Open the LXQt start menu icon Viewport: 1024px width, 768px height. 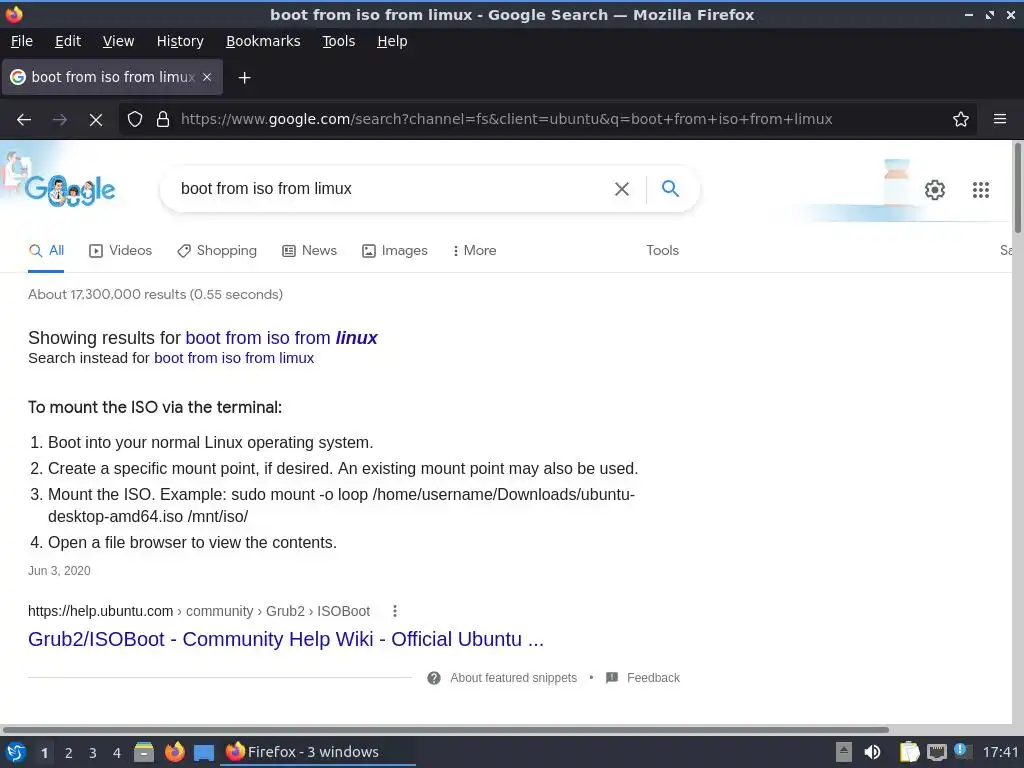16,752
